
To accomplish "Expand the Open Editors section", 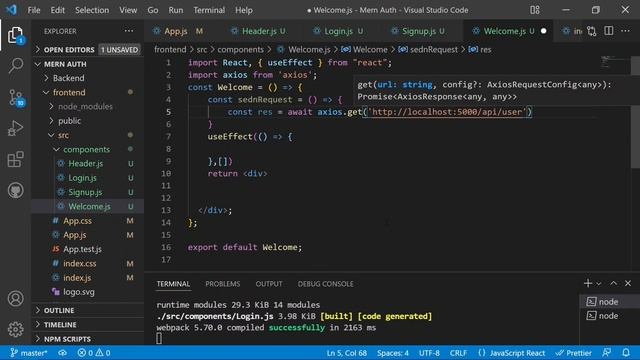I will [x=87, y=49].
